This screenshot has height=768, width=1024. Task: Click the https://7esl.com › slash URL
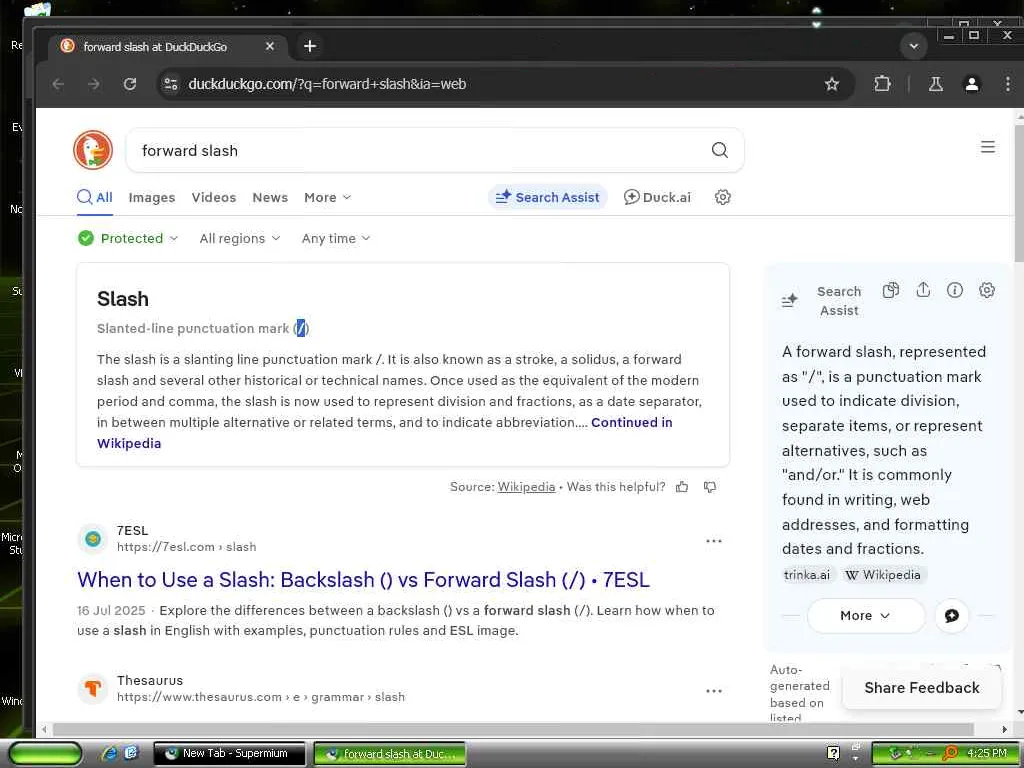(187, 547)
